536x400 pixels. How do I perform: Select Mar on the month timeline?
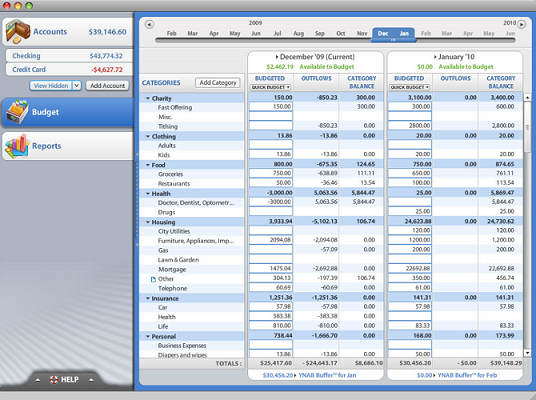[192, 33]
